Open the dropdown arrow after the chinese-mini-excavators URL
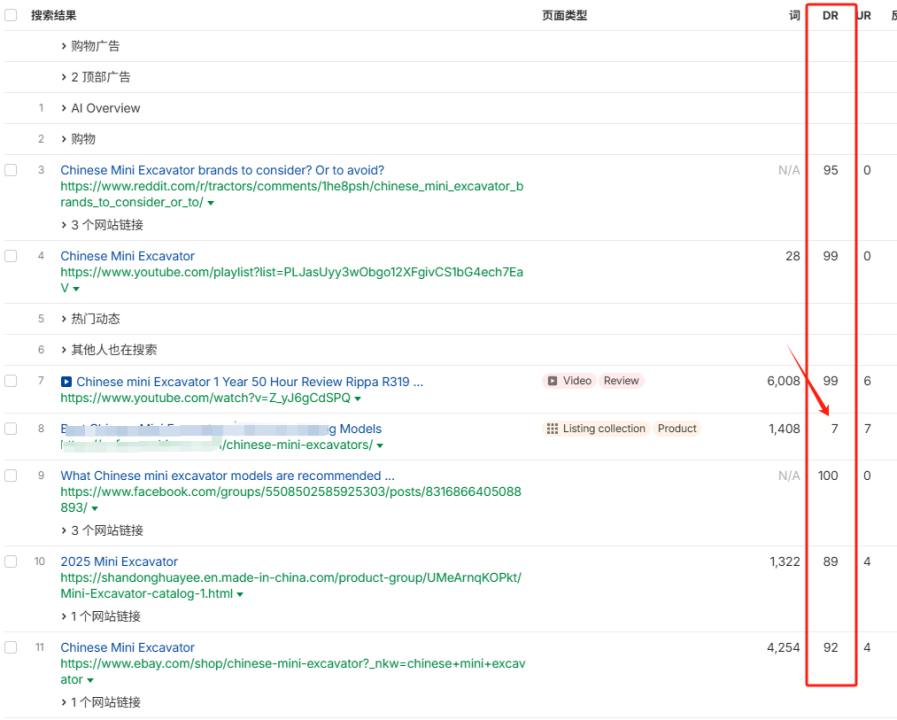This screenshot has height=720, width=897. point(380,445)
